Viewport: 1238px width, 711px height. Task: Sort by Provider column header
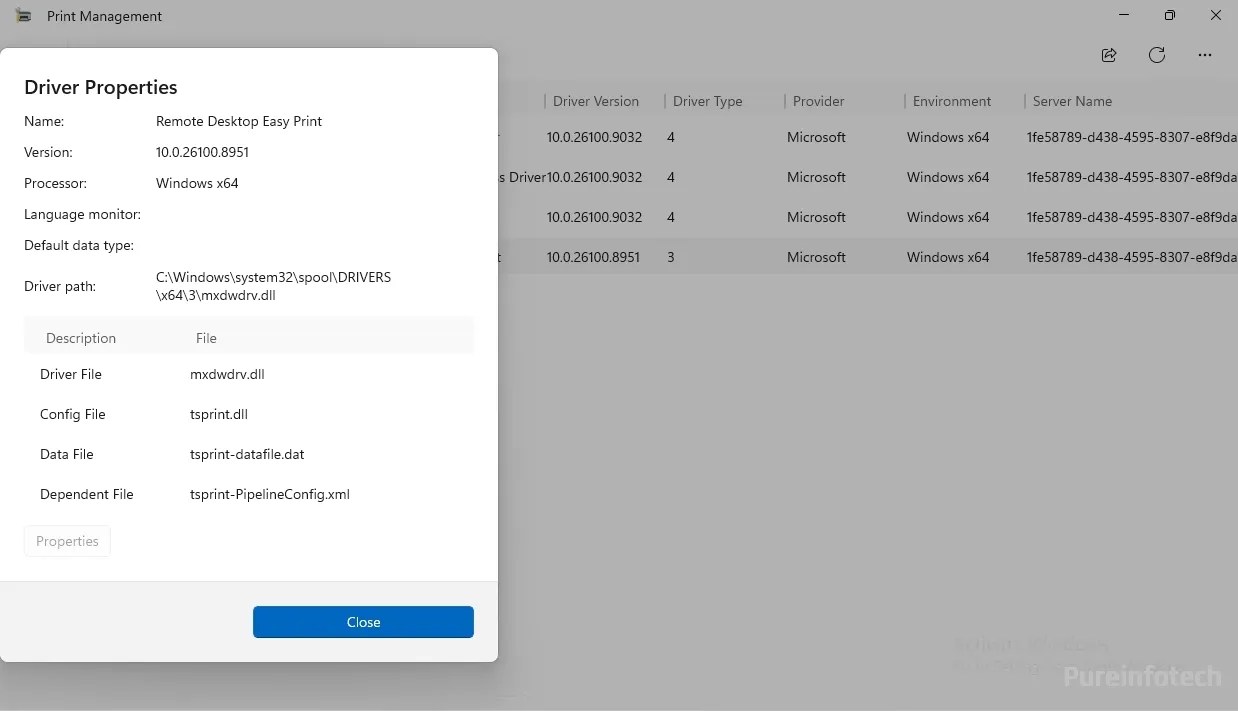click(819, 101)
